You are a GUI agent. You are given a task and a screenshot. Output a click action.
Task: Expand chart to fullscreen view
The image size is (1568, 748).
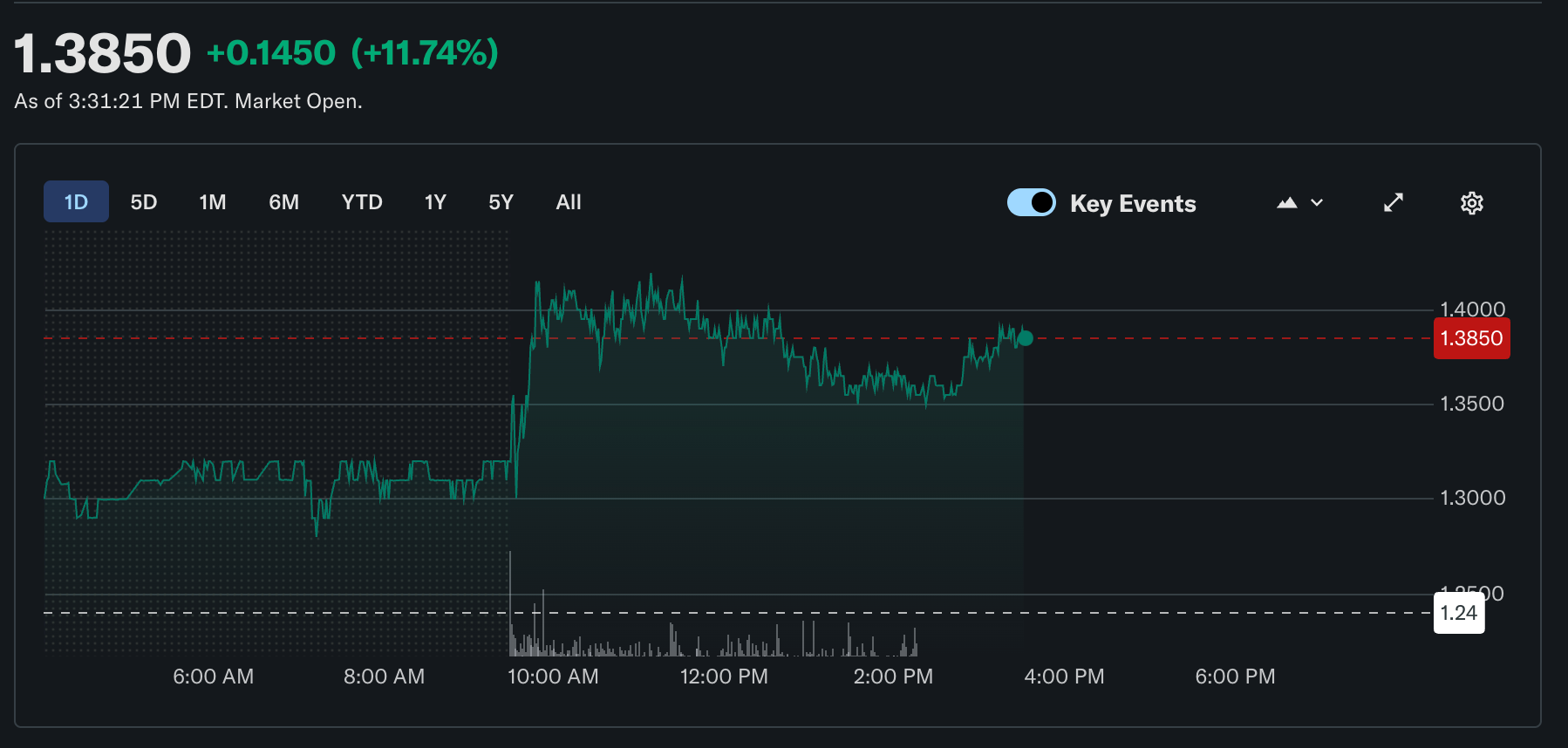(x=1393, y=203)
